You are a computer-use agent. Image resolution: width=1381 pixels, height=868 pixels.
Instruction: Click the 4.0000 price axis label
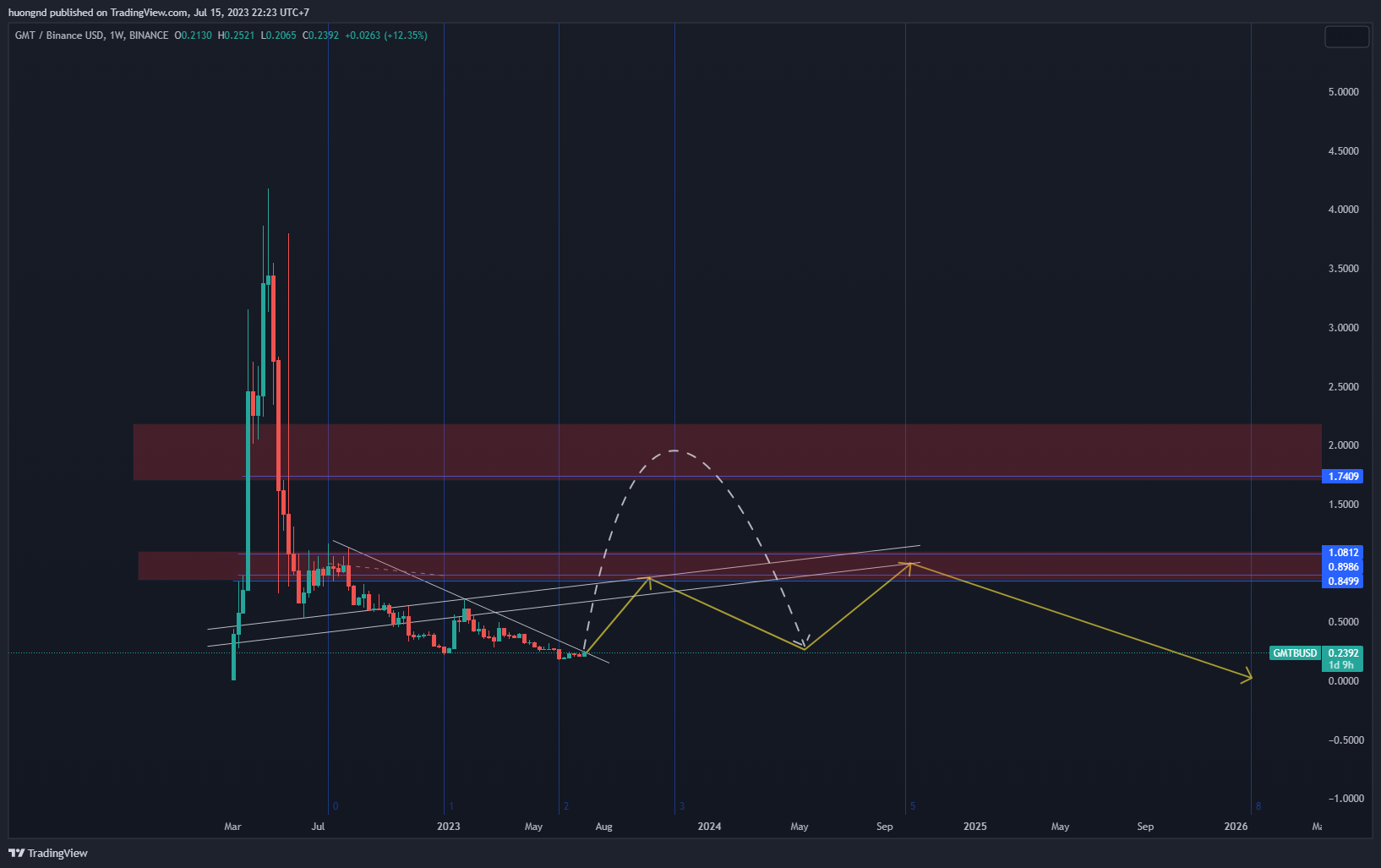point(1343,210)
